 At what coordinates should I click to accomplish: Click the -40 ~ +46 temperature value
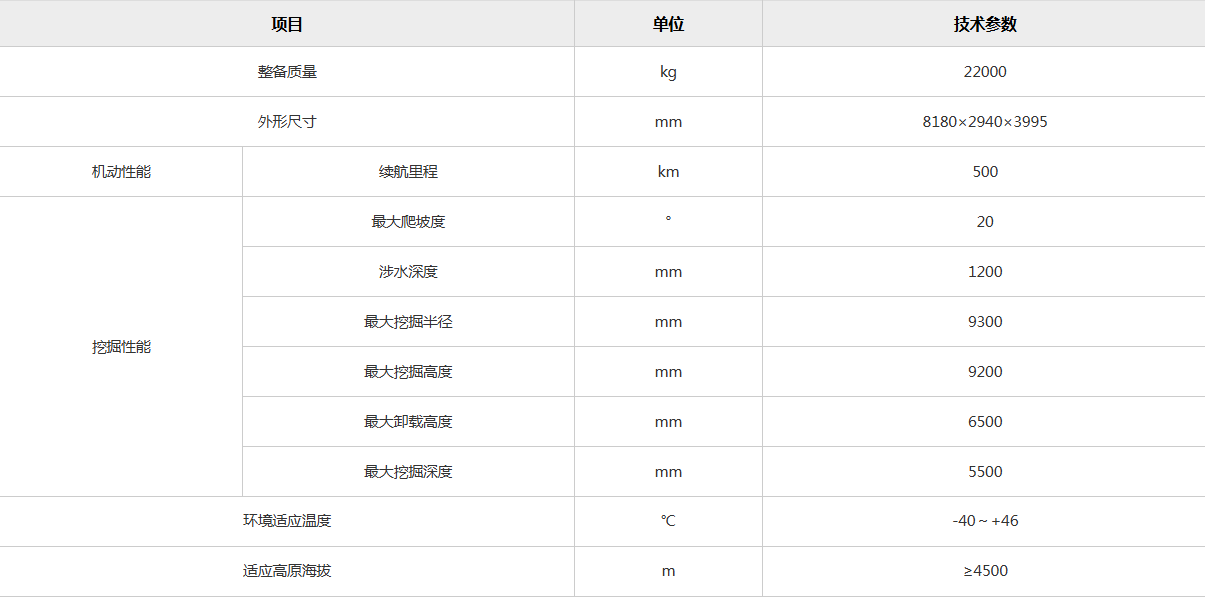[985, 521]
